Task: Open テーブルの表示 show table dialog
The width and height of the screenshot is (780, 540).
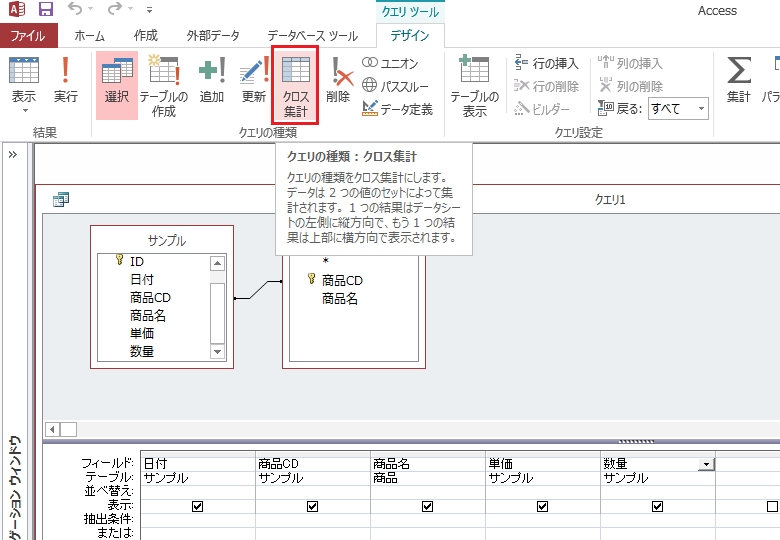Action: (474, 85)
